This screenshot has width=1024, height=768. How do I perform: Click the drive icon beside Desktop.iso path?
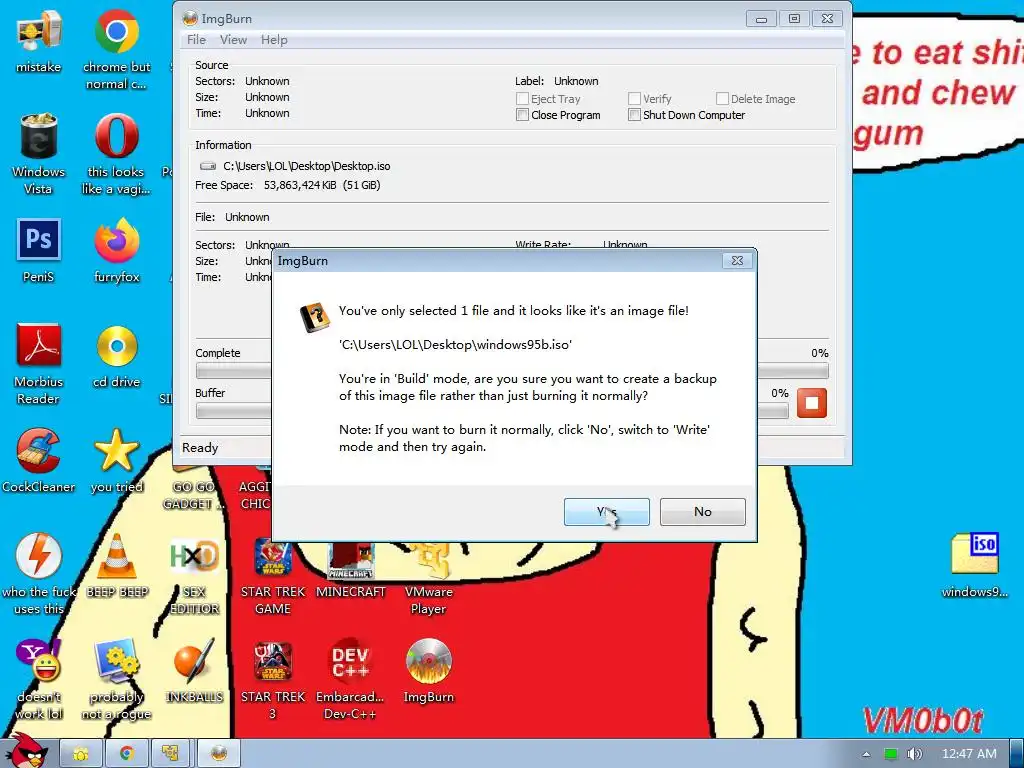tap(208, 166)
